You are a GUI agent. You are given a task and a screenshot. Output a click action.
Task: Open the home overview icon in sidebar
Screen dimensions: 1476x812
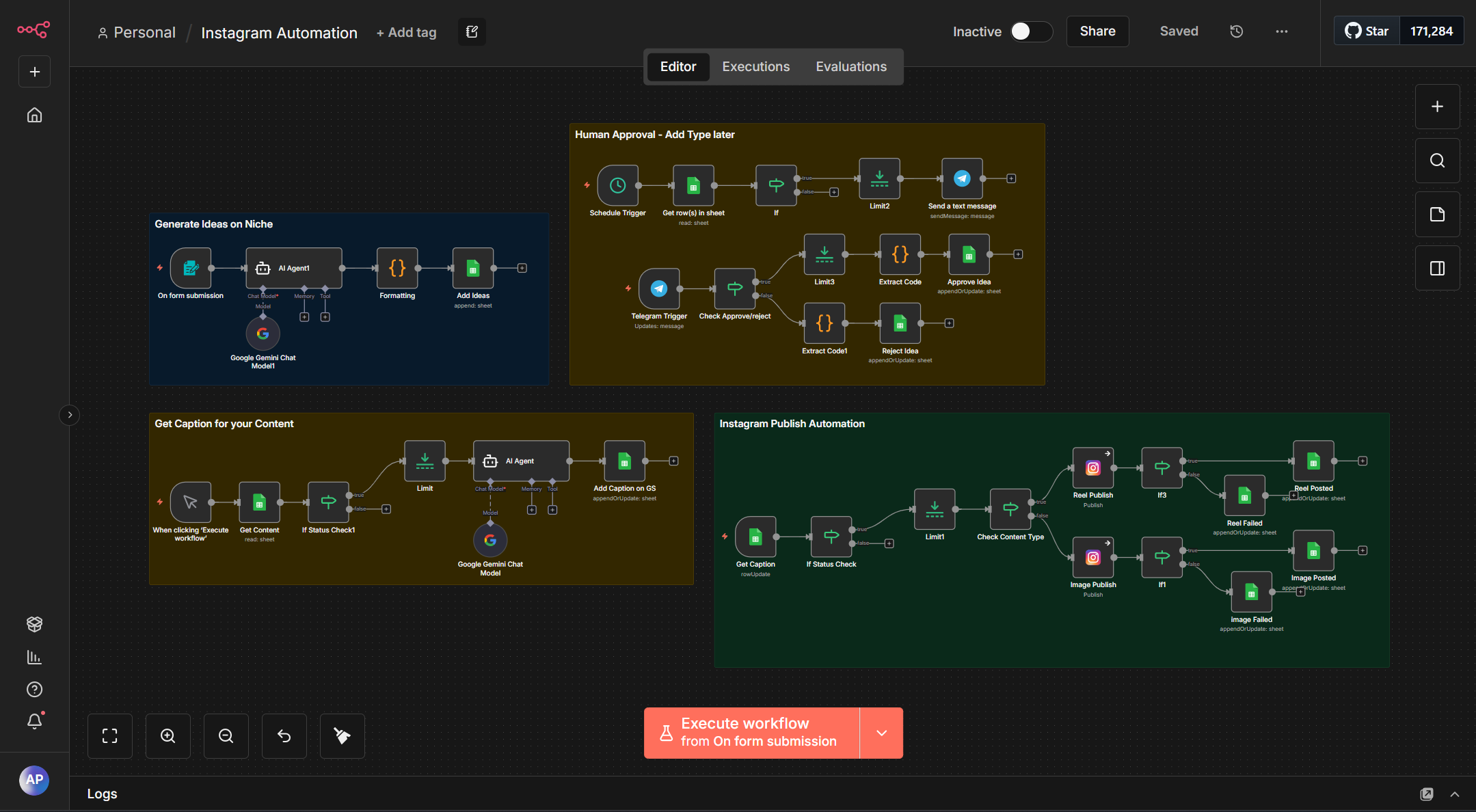[34, 115]
